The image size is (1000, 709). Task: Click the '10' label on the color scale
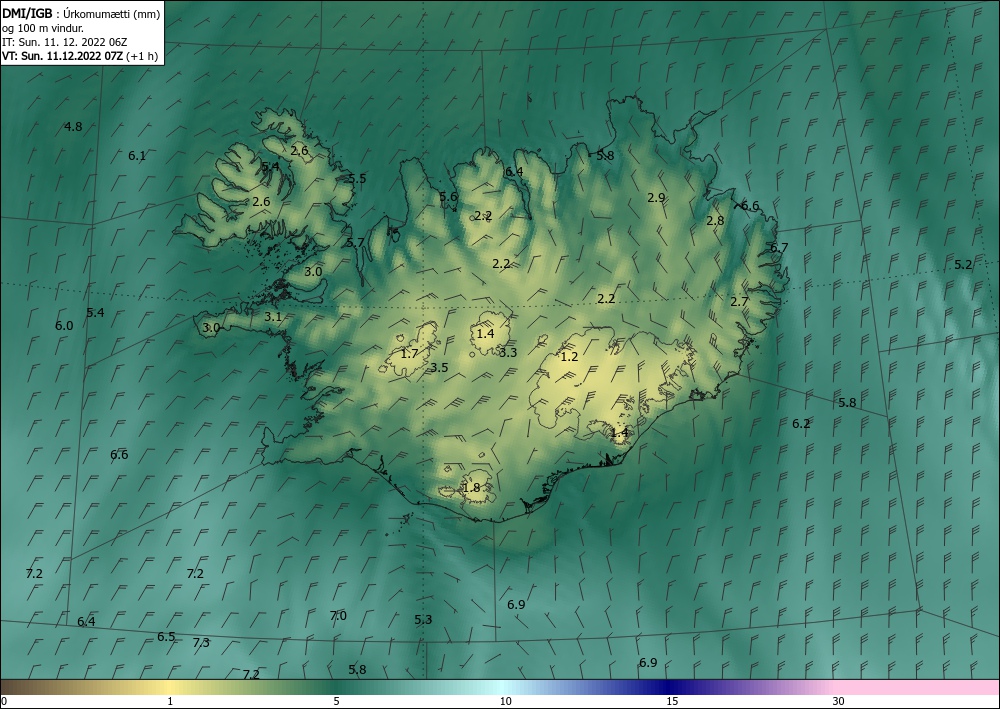[x=505, y=702]
